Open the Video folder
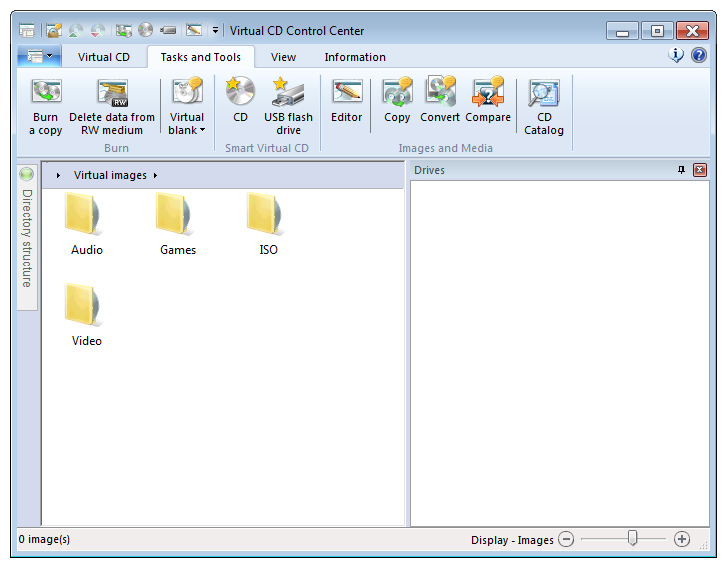The height and width of the screenshot is (570, 727). pyautogui.click(x=87, y=315)
